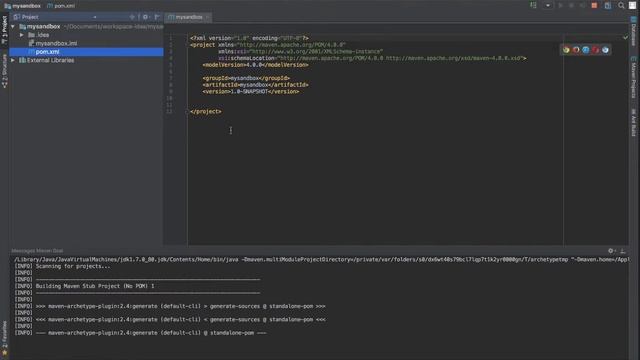Click the closing project tag fold marker
The image size is (640, 360).
pos(188,111)
